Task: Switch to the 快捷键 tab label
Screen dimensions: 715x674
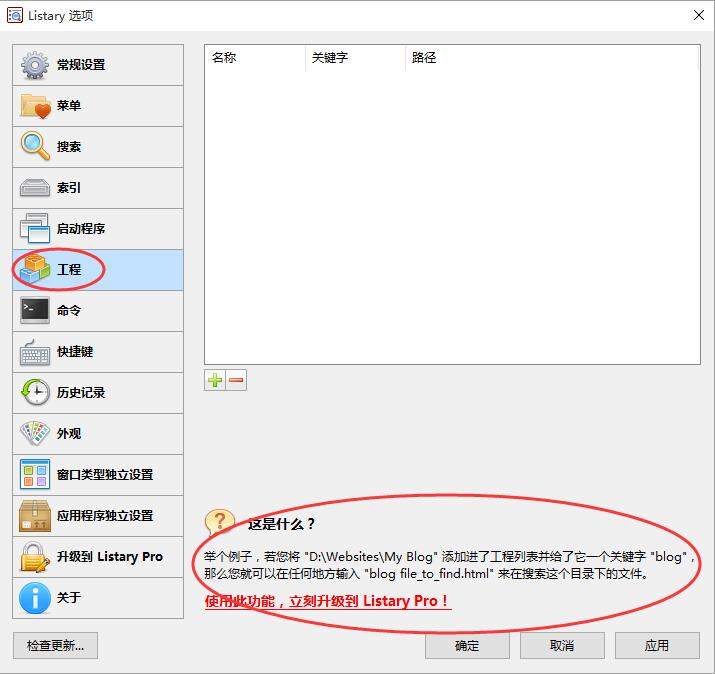Action: tap(75, 352)
